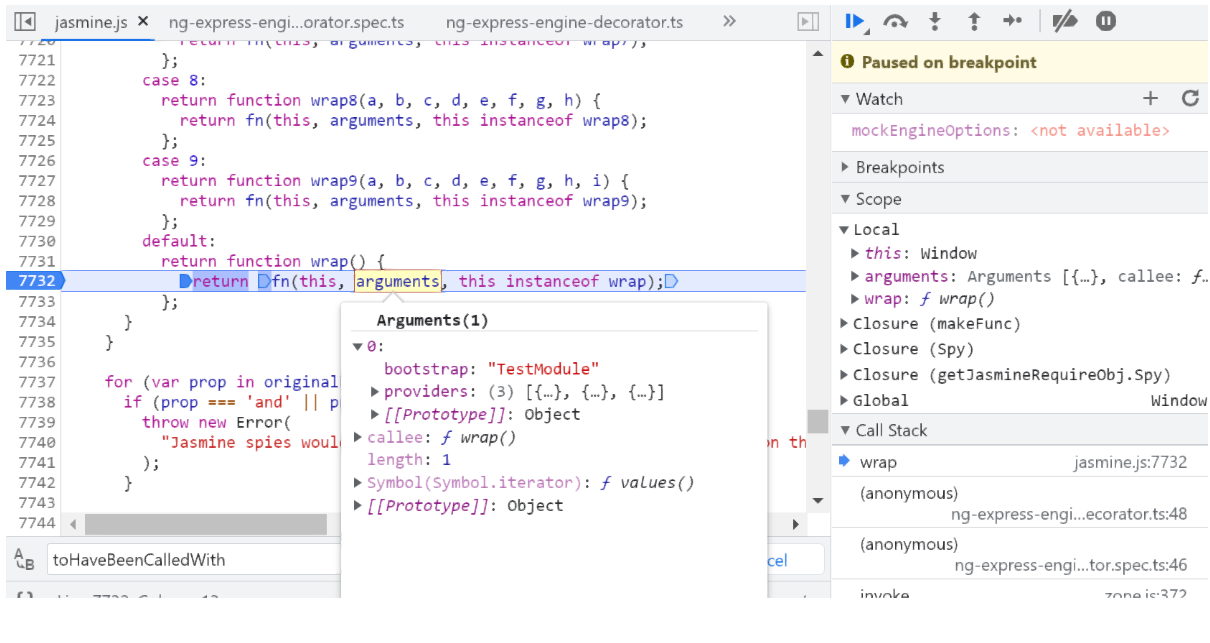Toggle match case search option

pyautogui.click(x=24, y=560)
